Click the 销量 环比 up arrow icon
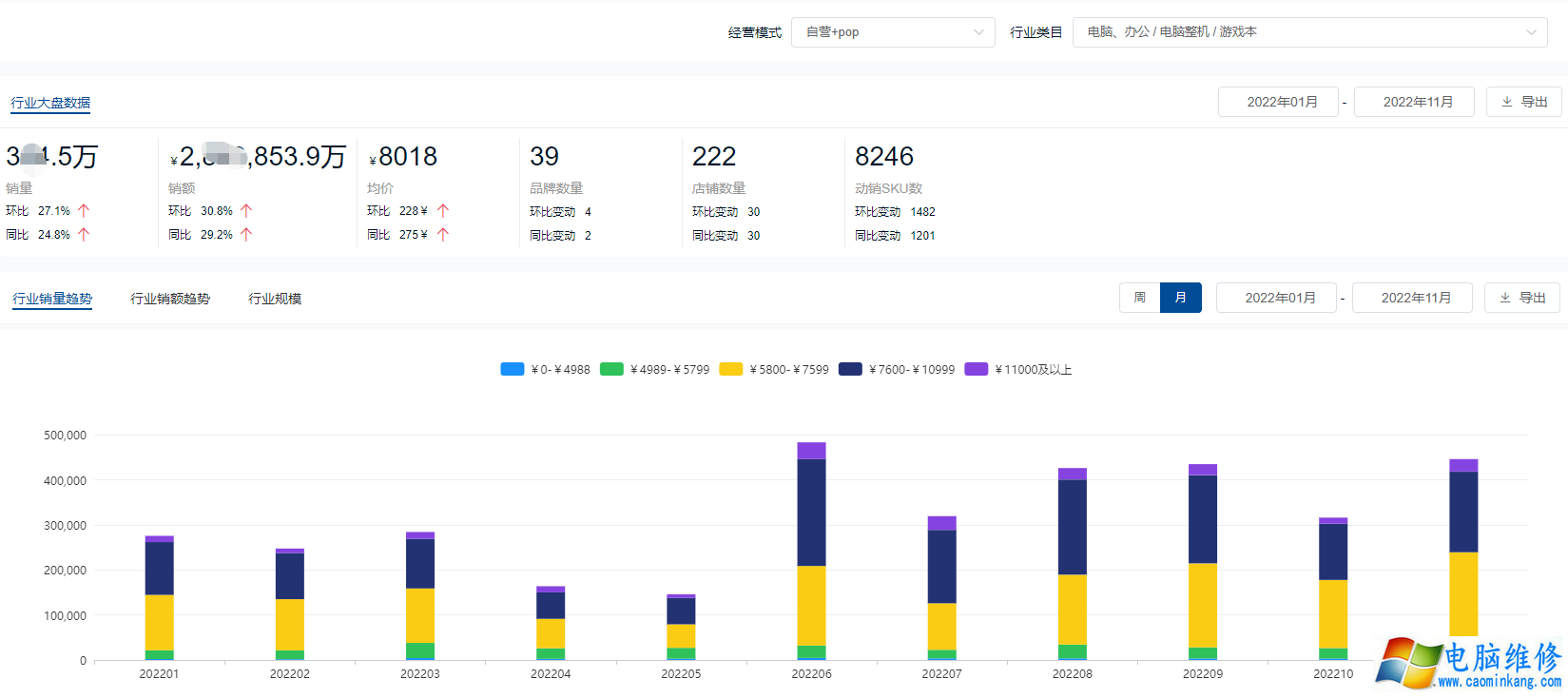Image resolution: width=1568 pixels, height=698 pixels. pyautogui.click(x=84, y=211)
